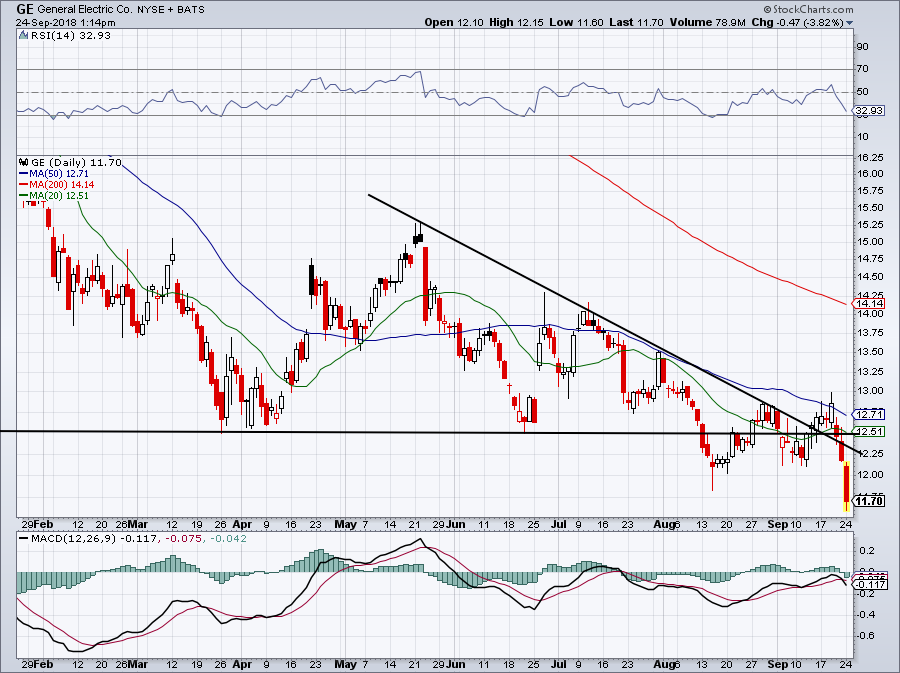The height and width of the screenshot is (673, 900).
Task: Click the red 14.14 price tag on axis
Action: coord(870,304)
